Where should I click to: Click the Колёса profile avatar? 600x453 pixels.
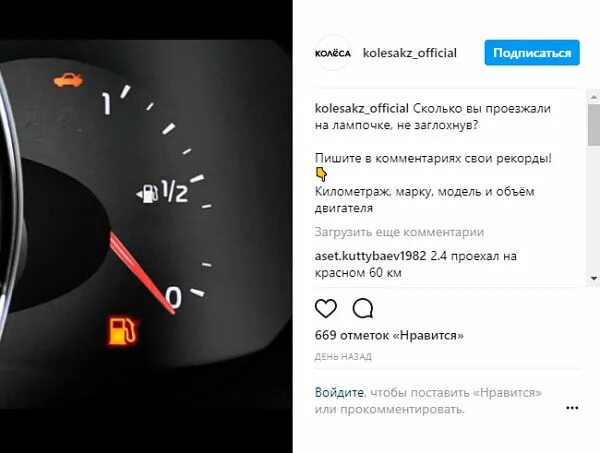[x=333, y=53]
